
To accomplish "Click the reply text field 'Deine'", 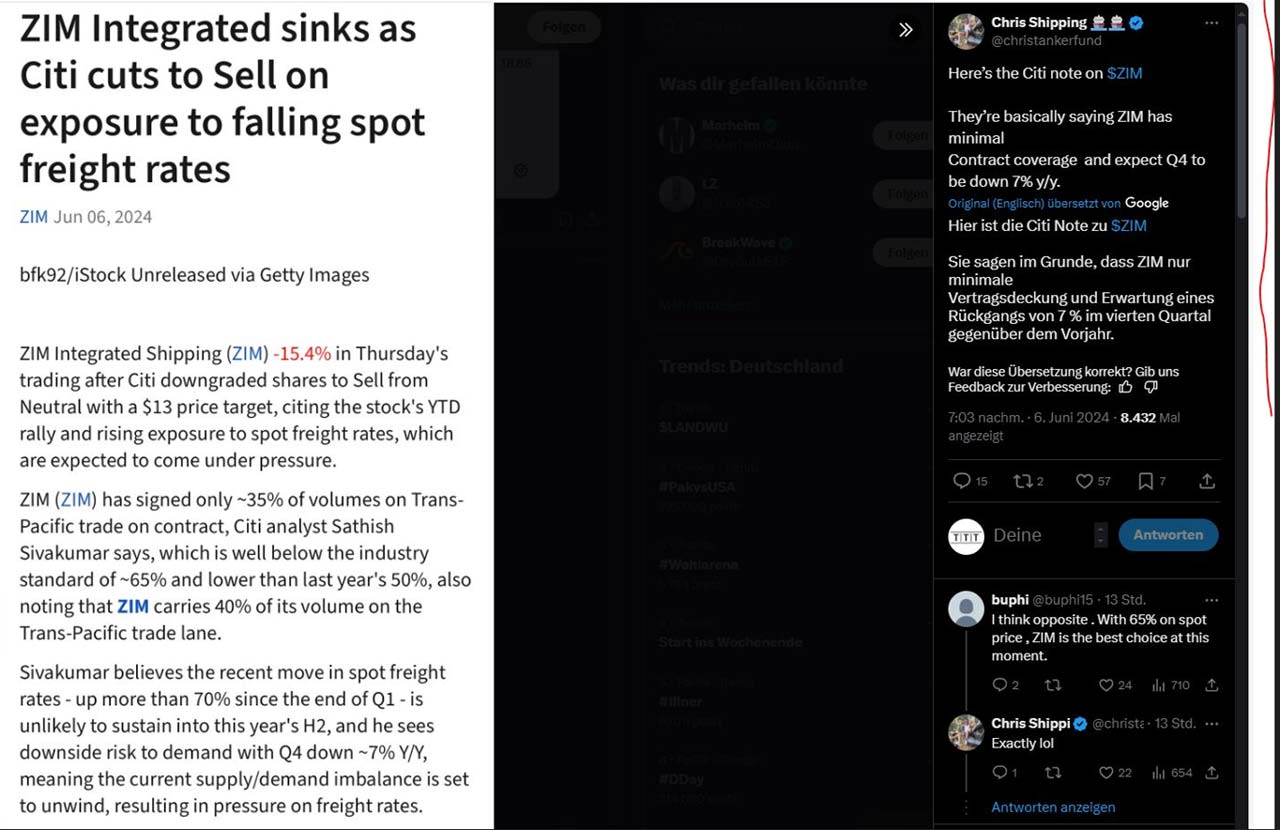I will [1038, 535].
